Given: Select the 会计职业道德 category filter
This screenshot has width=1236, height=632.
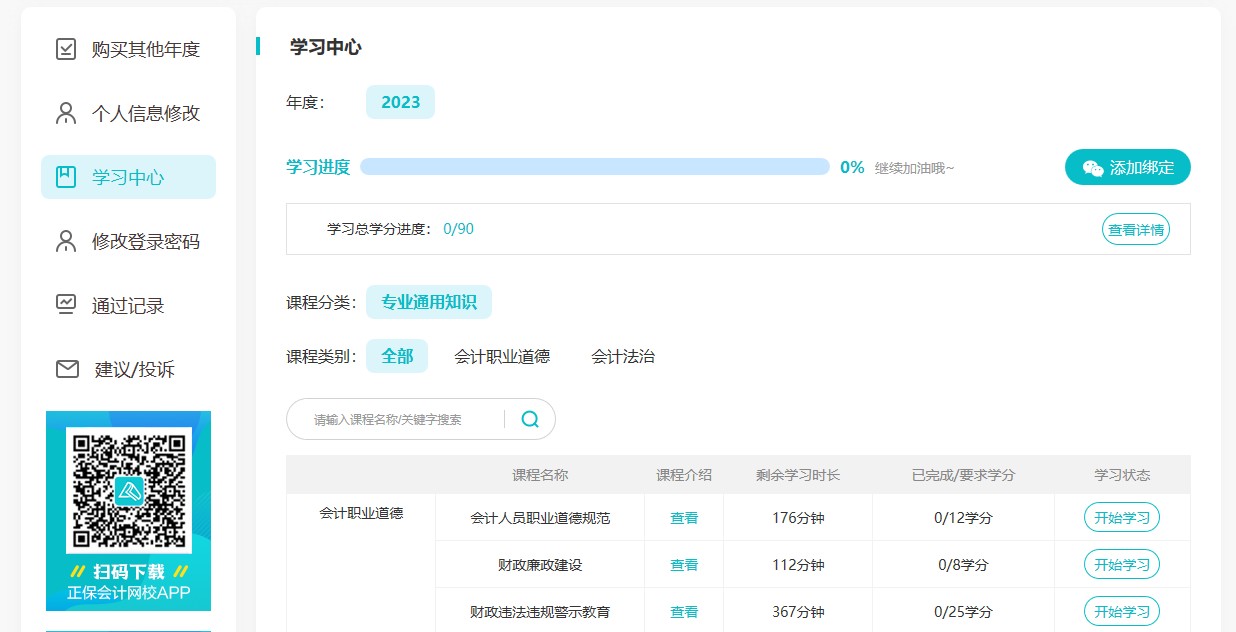Looking at the screenshot, I should (x=502, y=355).
